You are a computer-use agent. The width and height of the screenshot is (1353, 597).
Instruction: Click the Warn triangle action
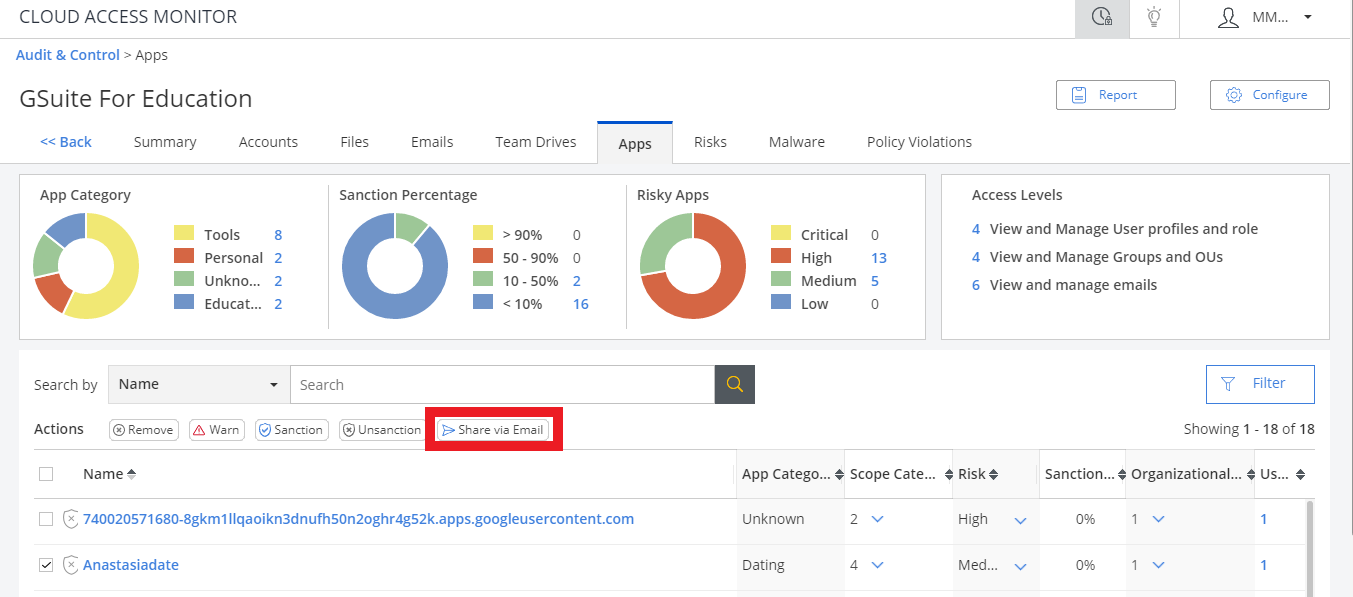(x=216, y=430)
